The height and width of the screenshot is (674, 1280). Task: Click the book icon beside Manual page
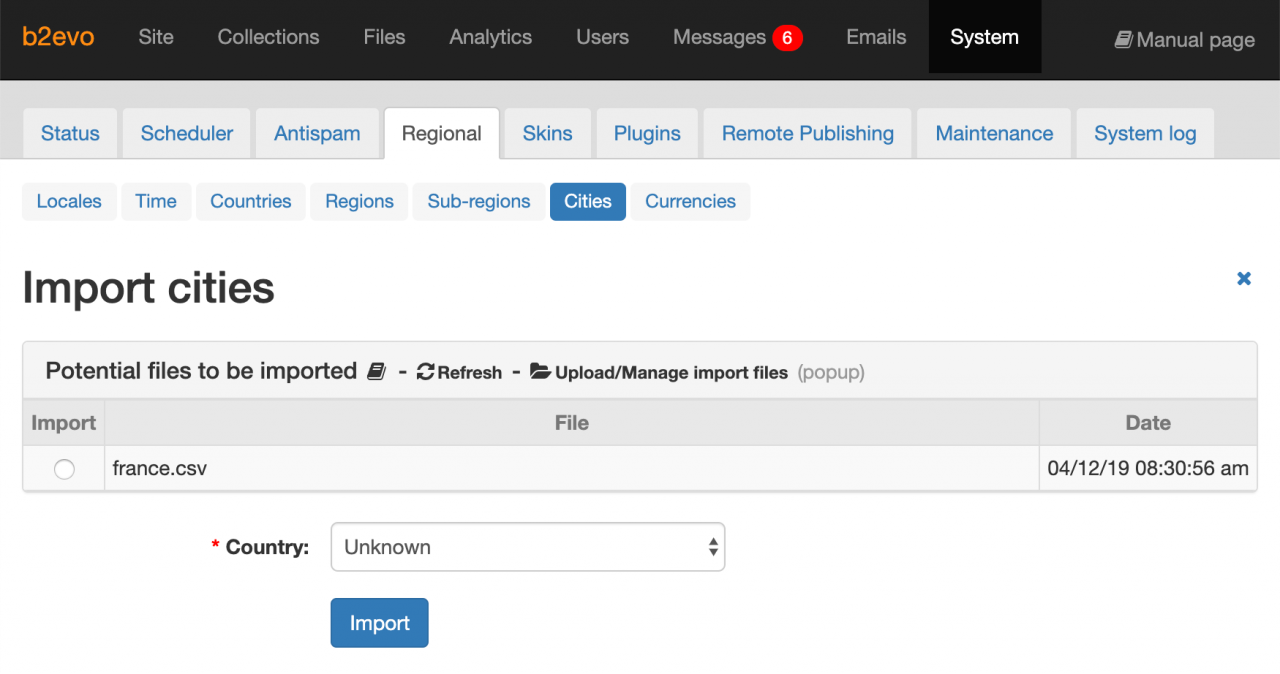click(x=1124, y=40)
